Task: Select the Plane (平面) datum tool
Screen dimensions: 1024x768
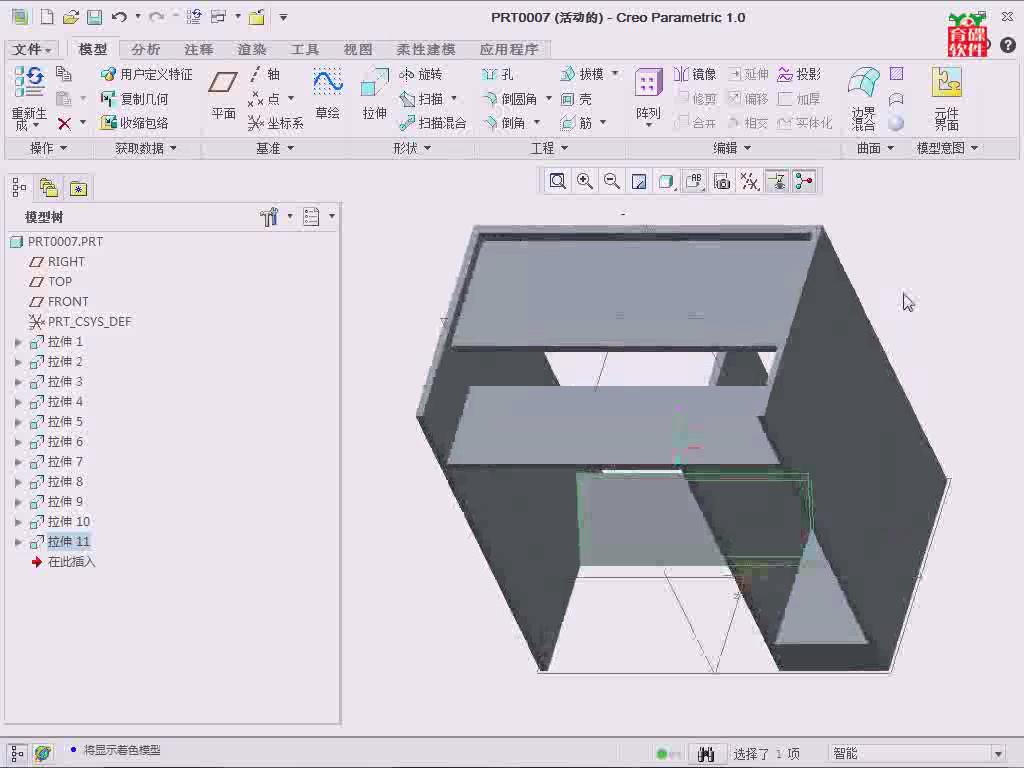Action: [x=223, y=95]
